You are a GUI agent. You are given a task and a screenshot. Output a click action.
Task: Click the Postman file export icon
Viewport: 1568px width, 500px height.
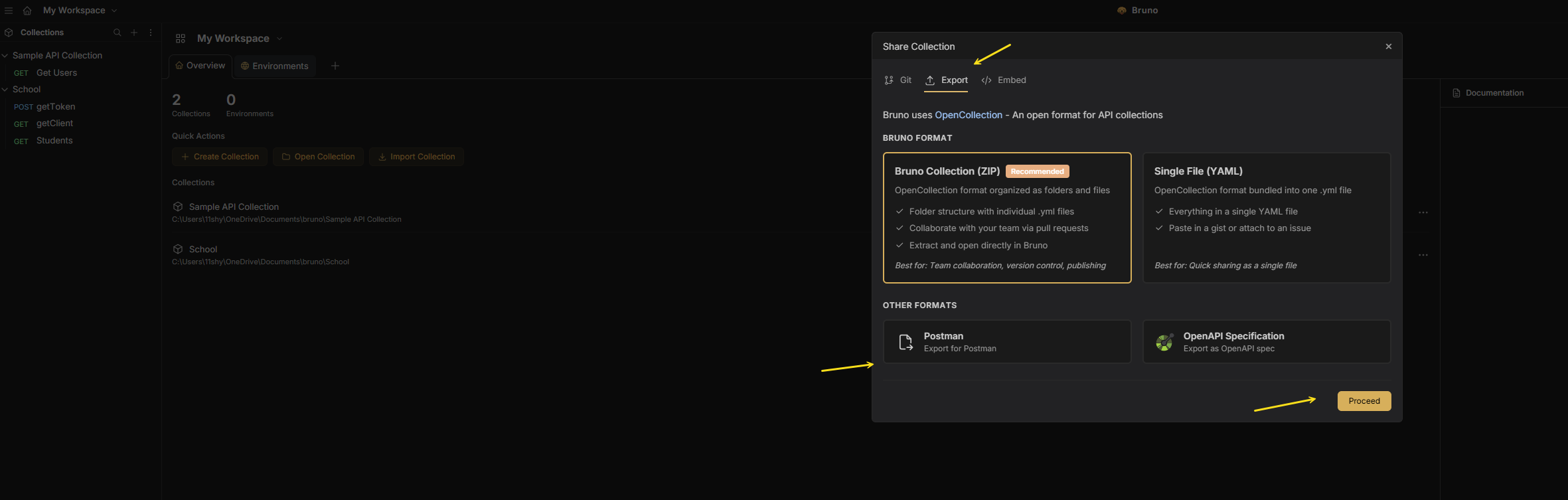[905, 342]
